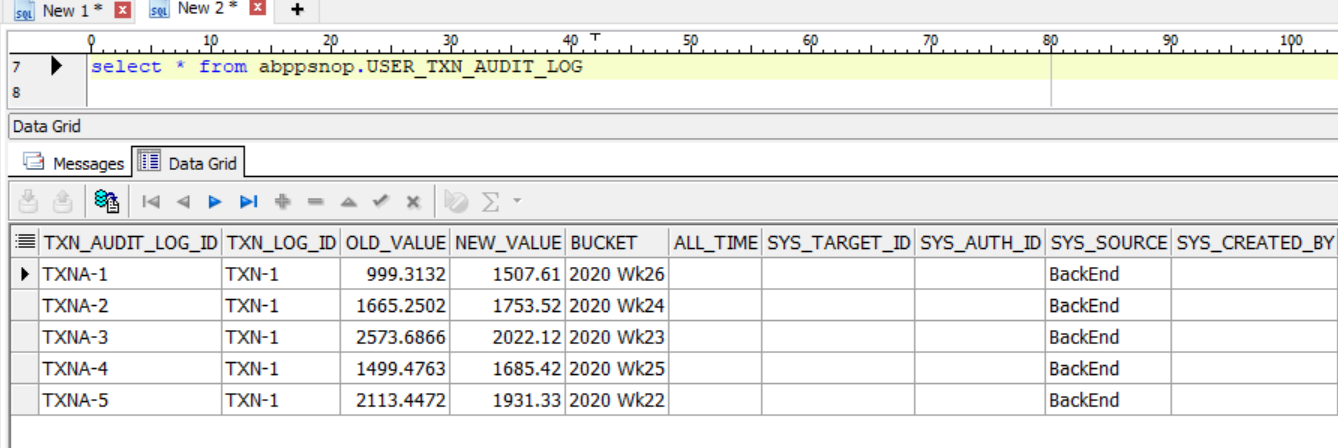Screen dimensions: 1338x448
Task: Click the fetch all records database icon
Action: [107, 201]
